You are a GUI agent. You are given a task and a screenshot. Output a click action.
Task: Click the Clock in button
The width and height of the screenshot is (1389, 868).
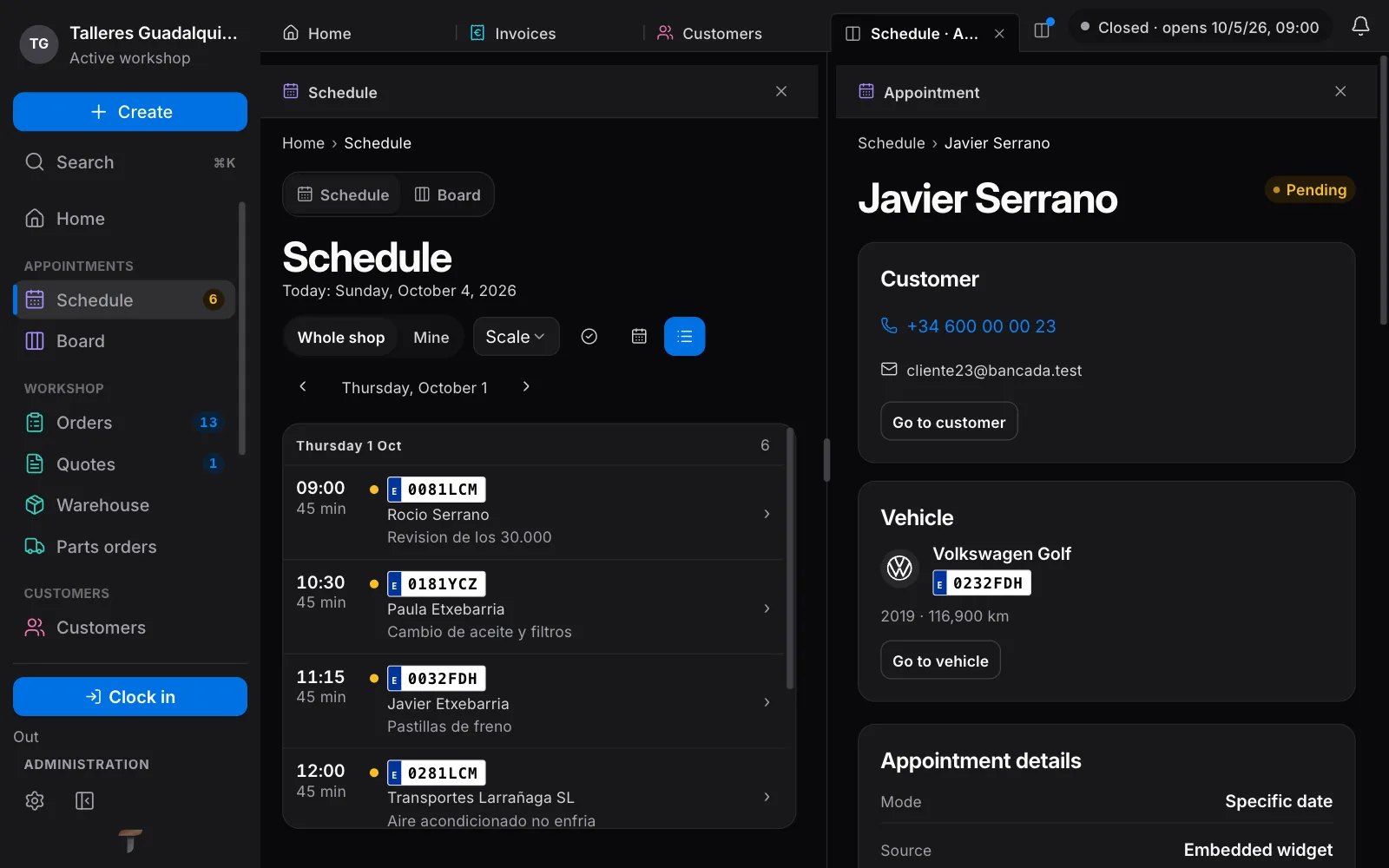(130, 697)
